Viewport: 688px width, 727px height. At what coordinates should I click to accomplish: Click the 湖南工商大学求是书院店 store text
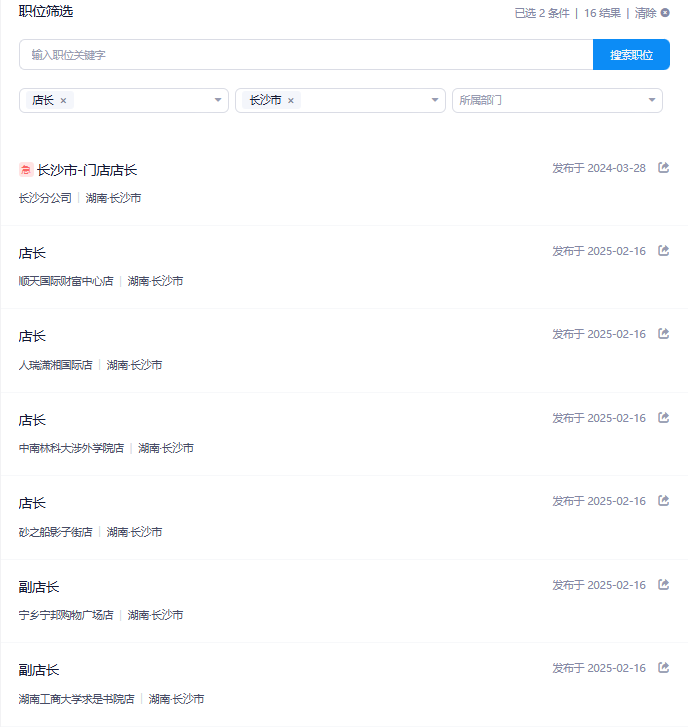coord(76,699)
